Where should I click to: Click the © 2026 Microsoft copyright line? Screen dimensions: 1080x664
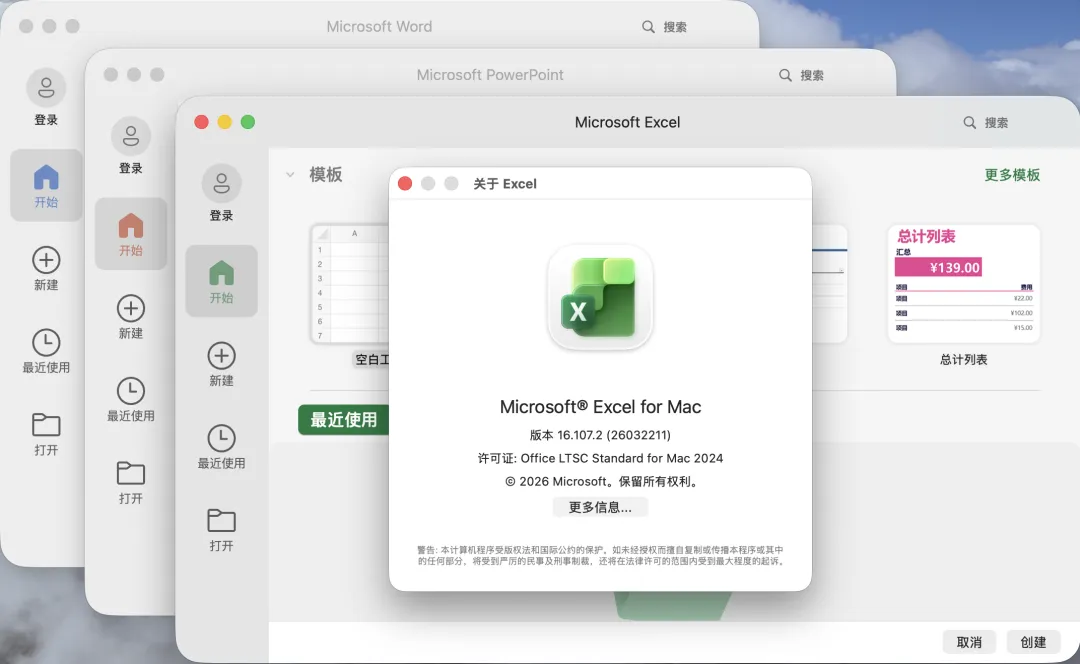coord(600,481)
